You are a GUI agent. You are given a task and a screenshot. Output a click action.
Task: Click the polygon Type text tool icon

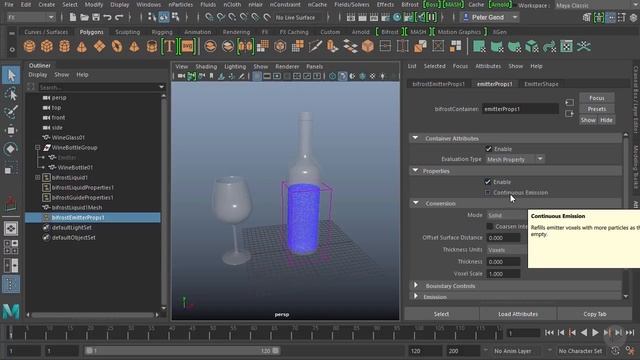[169, 47]
